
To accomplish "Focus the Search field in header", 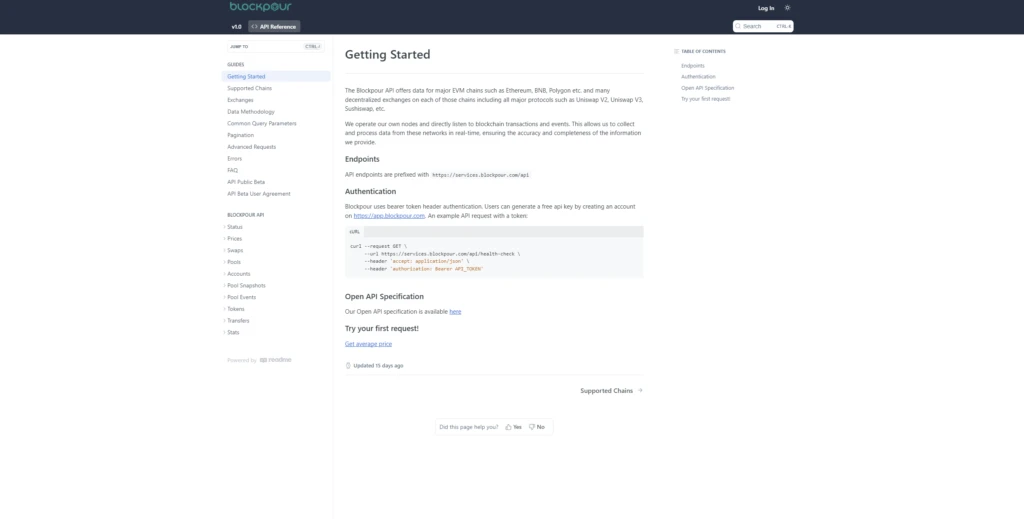I will tap(763, 26).
